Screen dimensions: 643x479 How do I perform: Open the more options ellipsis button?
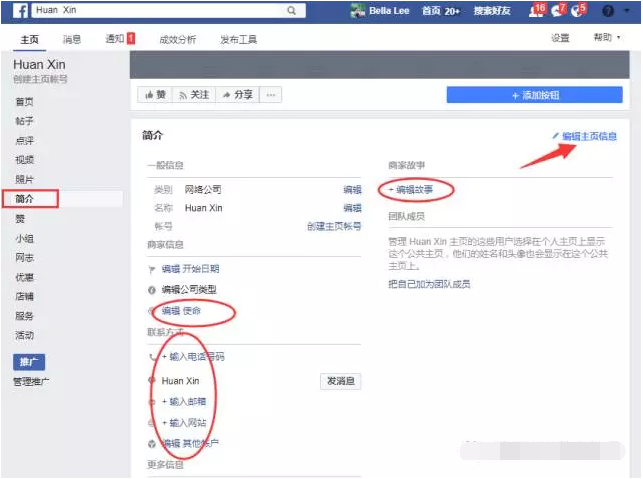271,95
